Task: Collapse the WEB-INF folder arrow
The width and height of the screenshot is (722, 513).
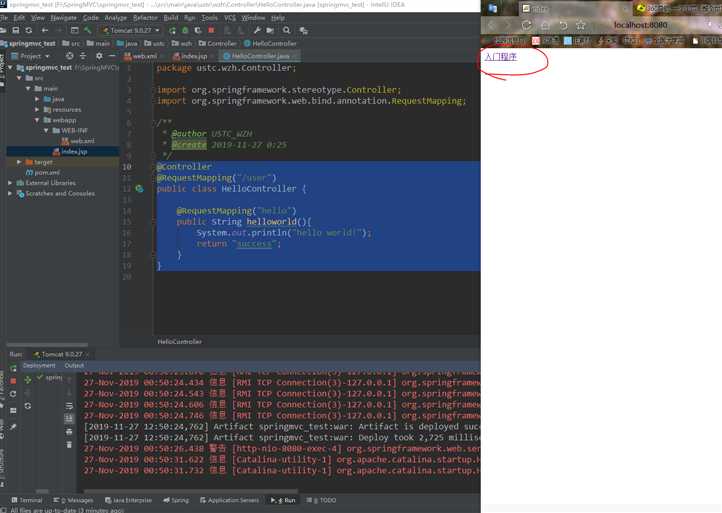Action: point(47,131)
